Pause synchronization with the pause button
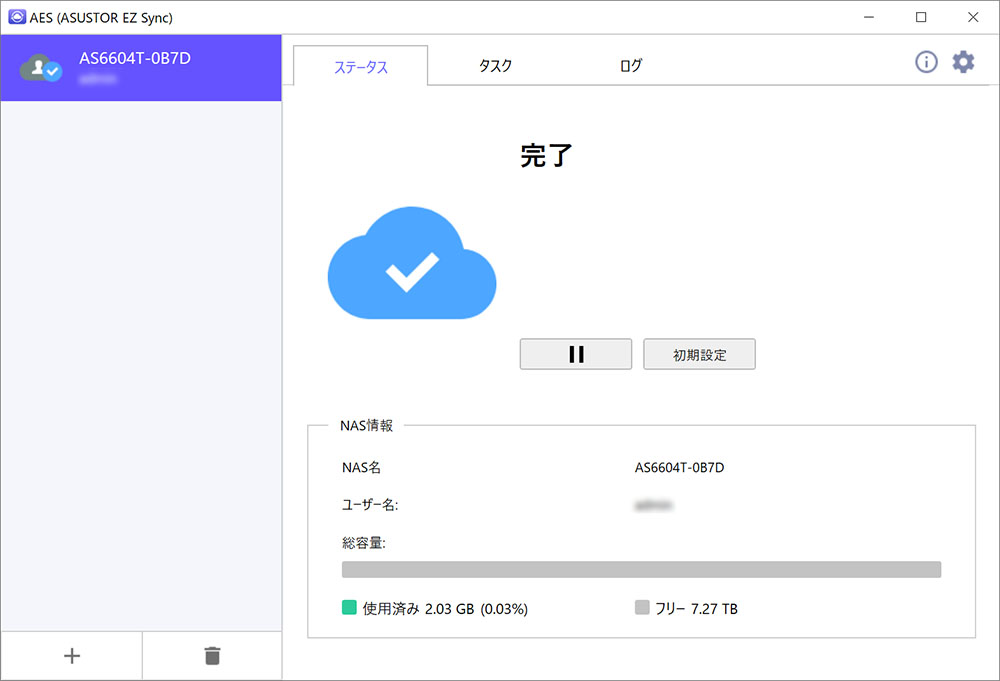This screenshot has height=681, width=1000. (576, 354)
